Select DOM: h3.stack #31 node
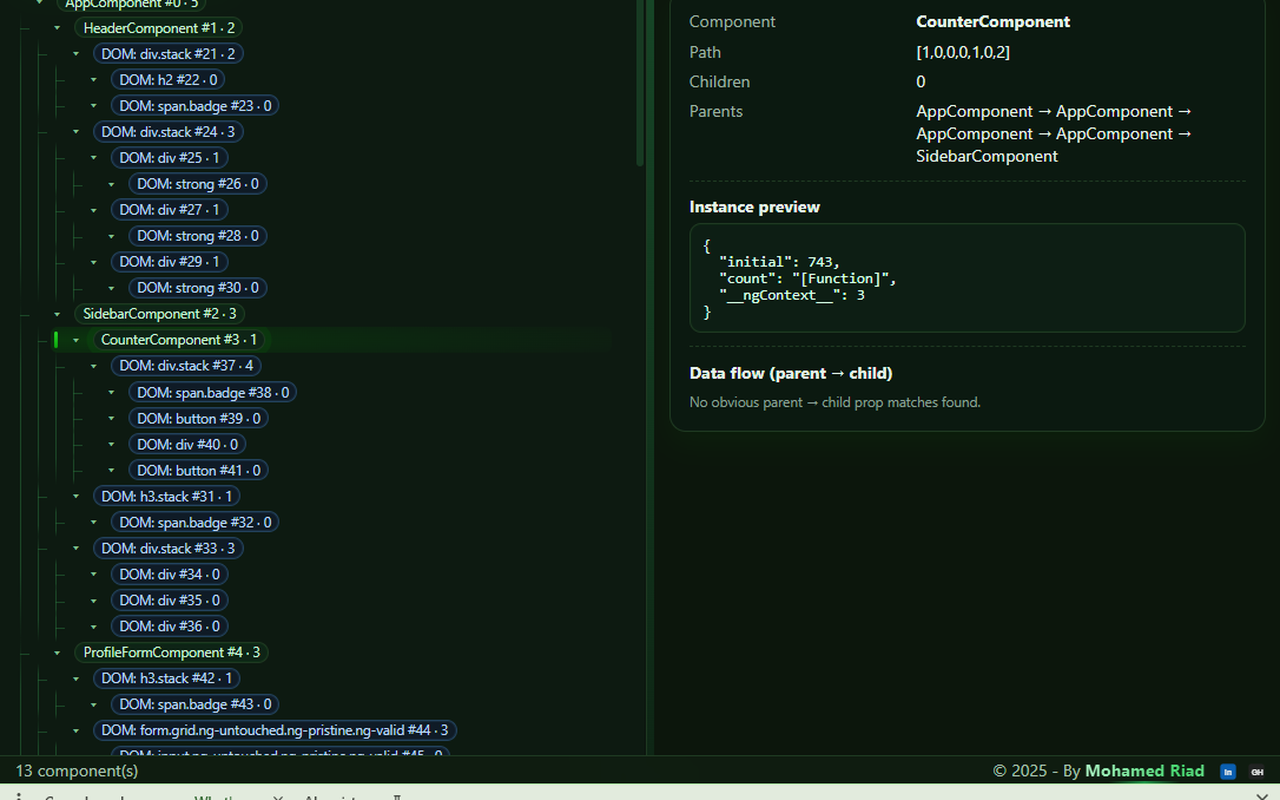Viewport: 1280px width, 800px height. coord(167,496)
